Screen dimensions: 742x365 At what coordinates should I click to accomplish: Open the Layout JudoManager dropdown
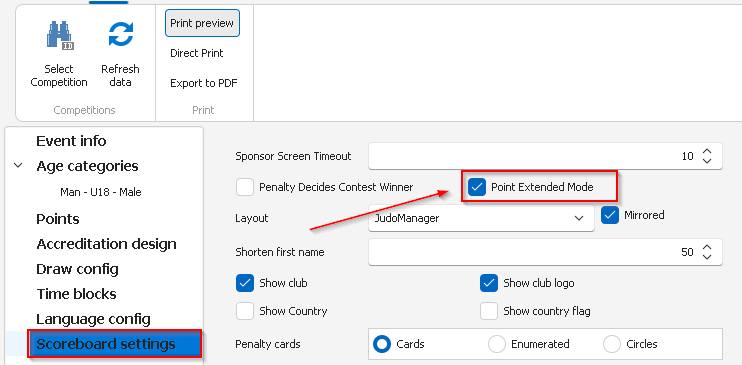click(x=481, y=218)
